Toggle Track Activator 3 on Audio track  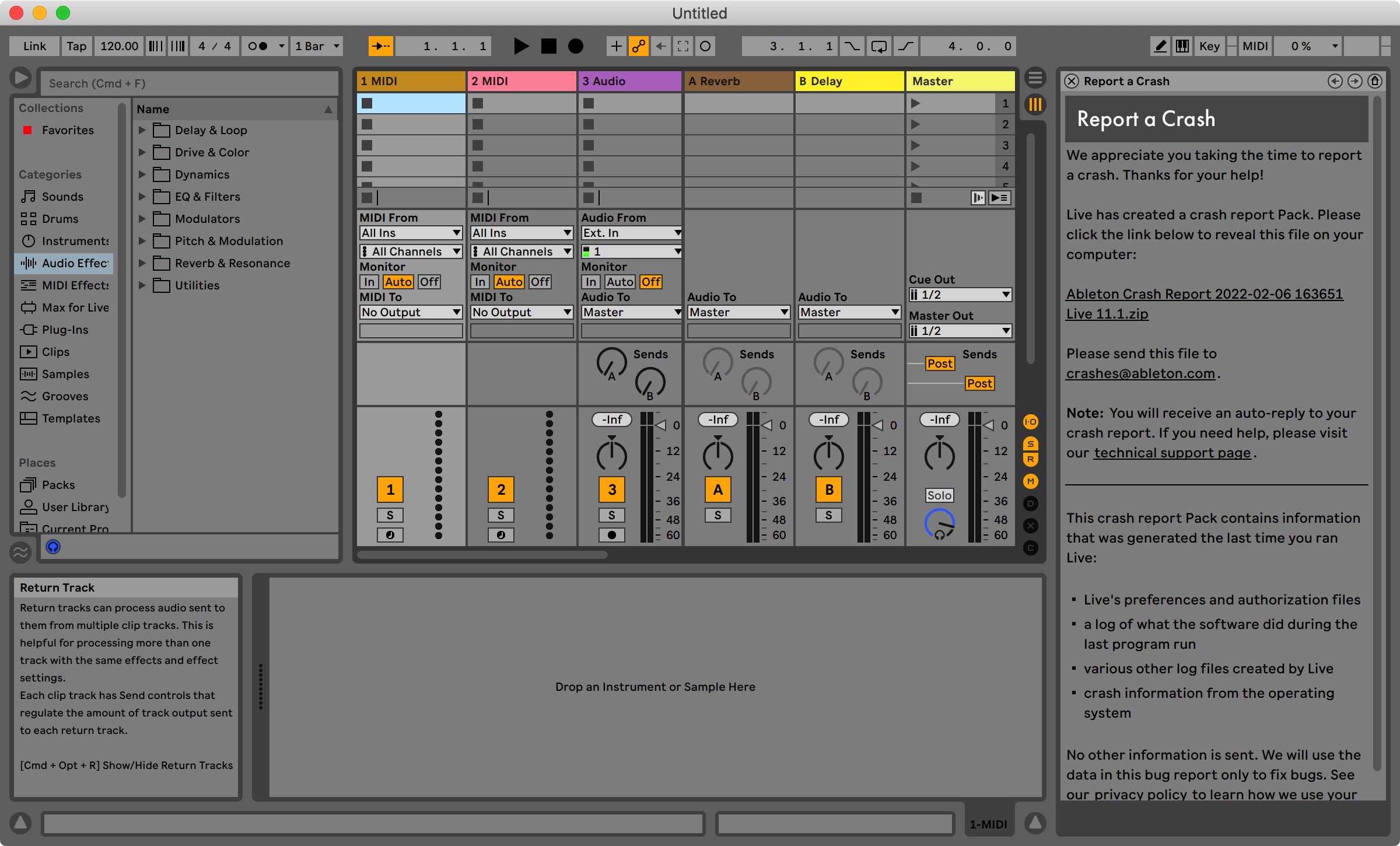[612, 490]
